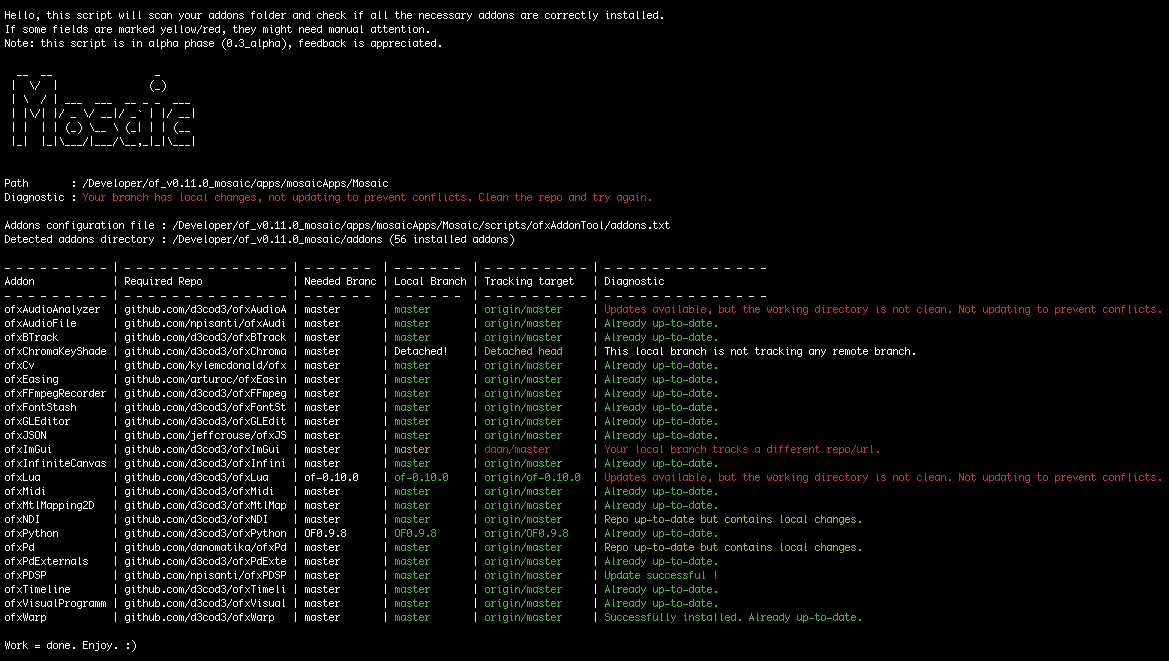Click the red 'Your branch has local changes' message
1169x661 pixels.
368,197
